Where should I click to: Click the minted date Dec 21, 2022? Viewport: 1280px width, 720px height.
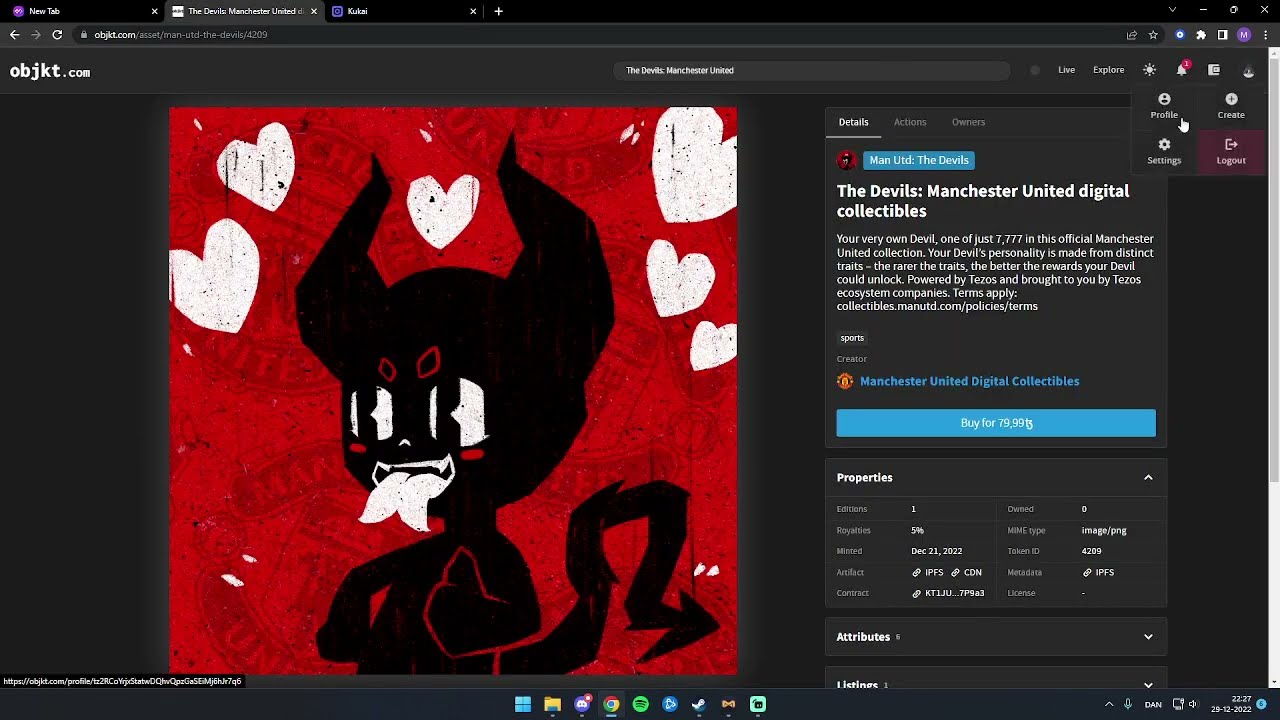936,551
